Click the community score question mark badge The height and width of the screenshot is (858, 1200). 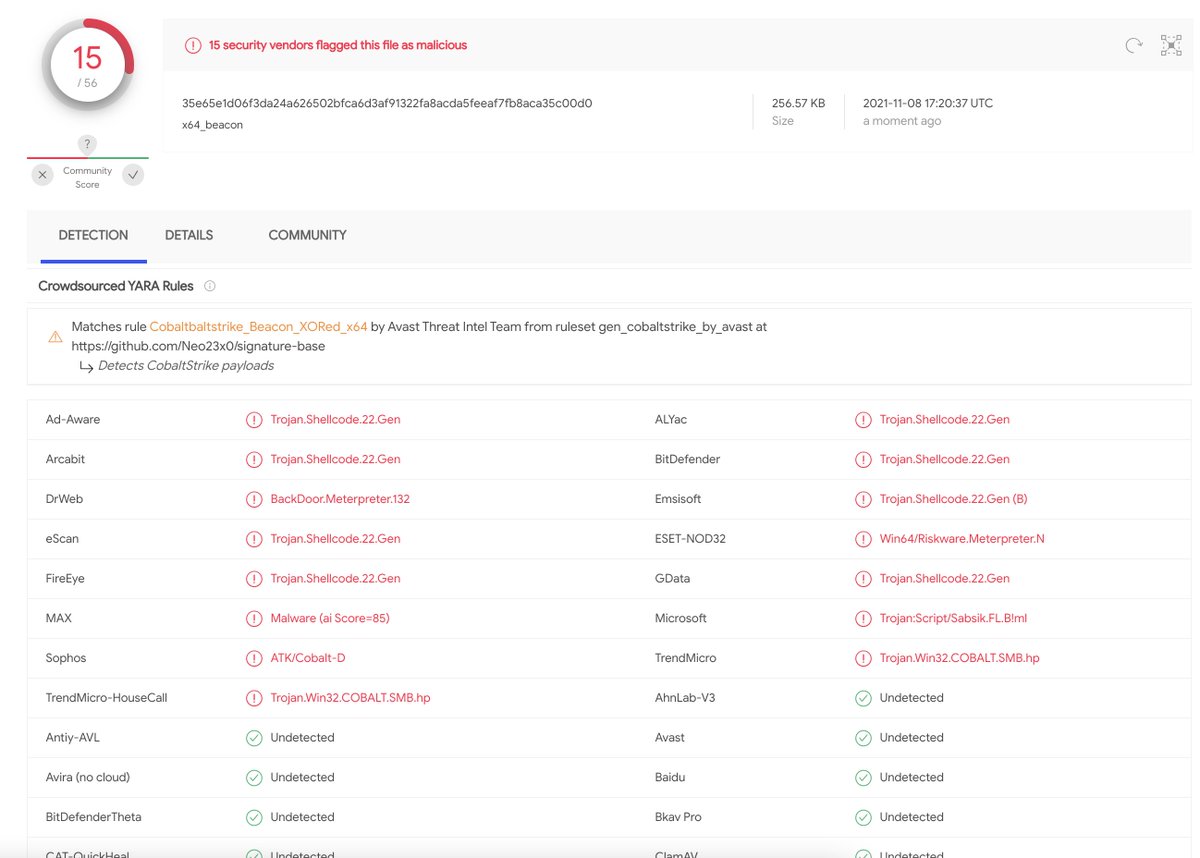coord(88,145)
